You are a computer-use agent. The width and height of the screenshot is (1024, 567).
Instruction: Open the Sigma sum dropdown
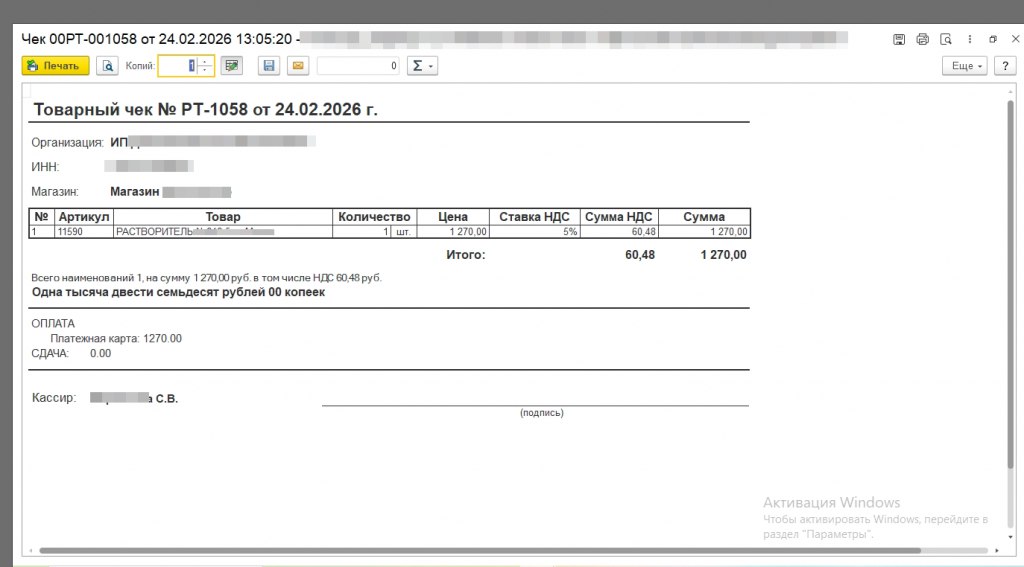[423, 66]
